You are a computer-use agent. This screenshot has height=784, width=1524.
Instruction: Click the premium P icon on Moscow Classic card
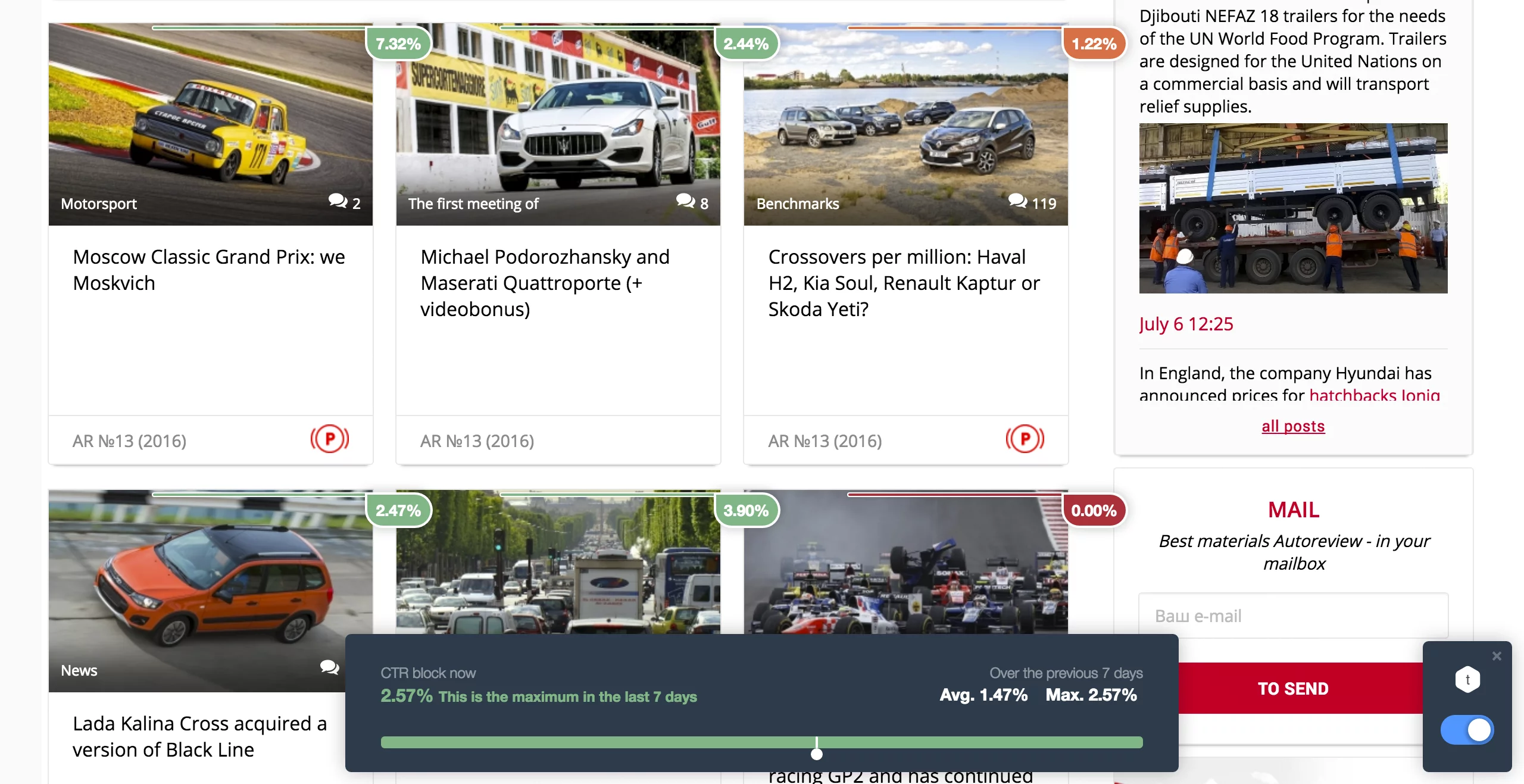tap(329, 439)
